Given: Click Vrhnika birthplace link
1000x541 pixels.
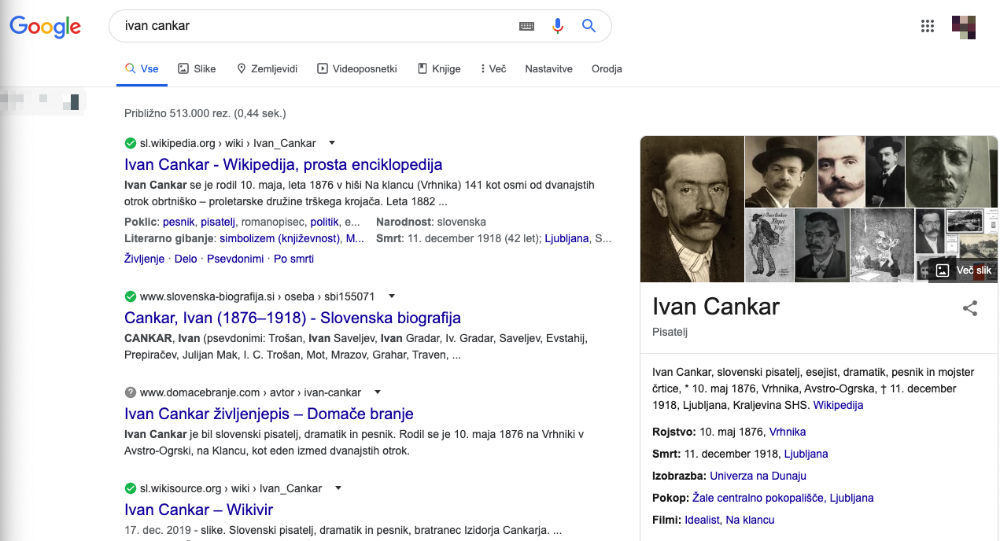Looking at the screenshot, I should 787,432.
